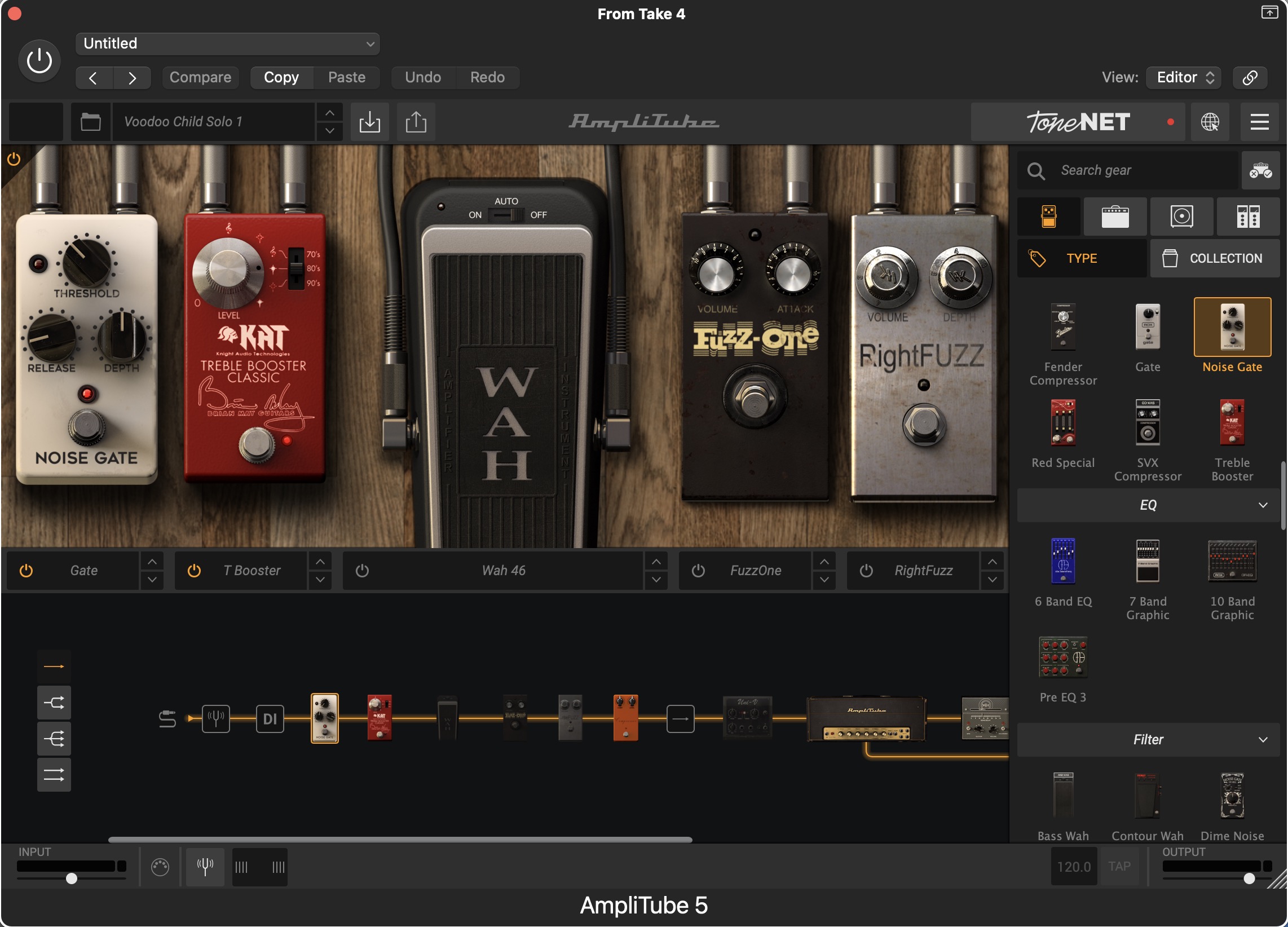The height and width of the screenshot is (927, 1288).
Task: Click the Noise Gate pedal footswitch
Action: pos(86,426)
